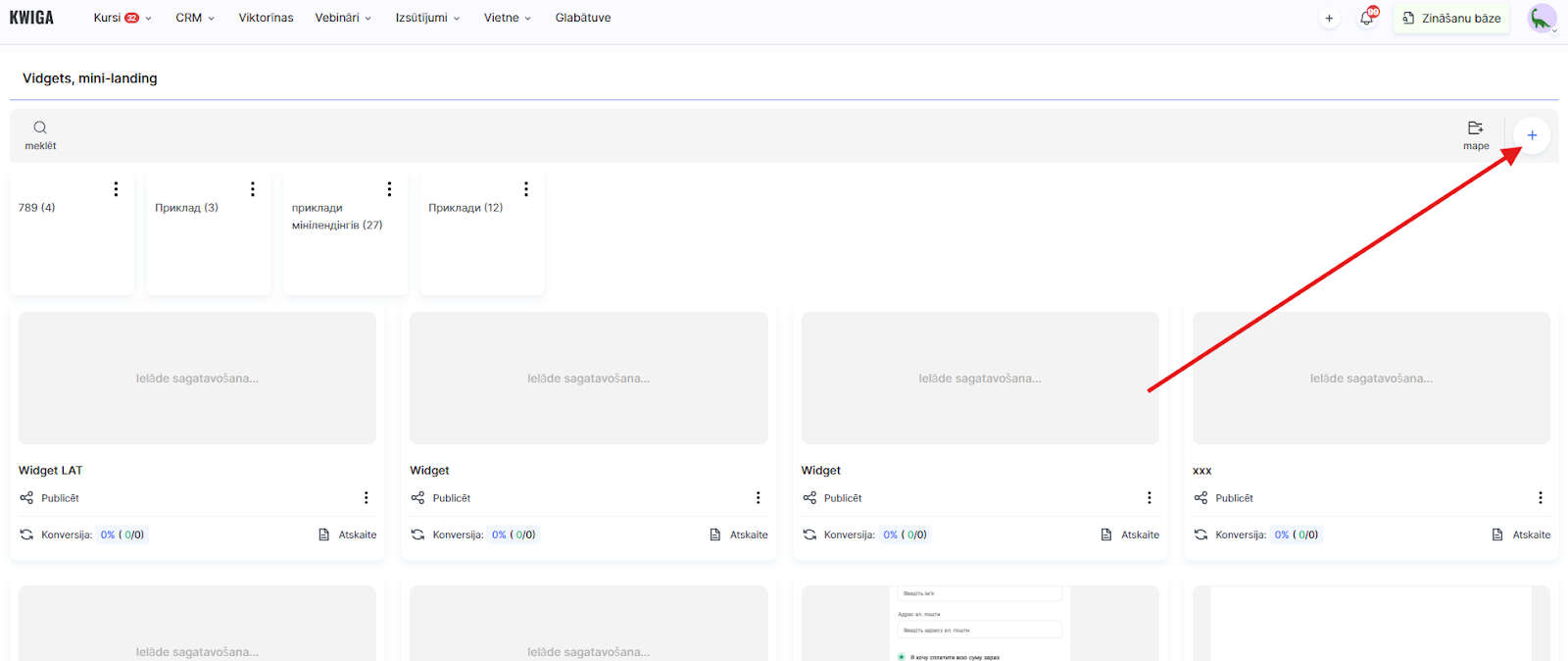
Task: Expand the CRM dropdown menu
Action: point(194,18)
